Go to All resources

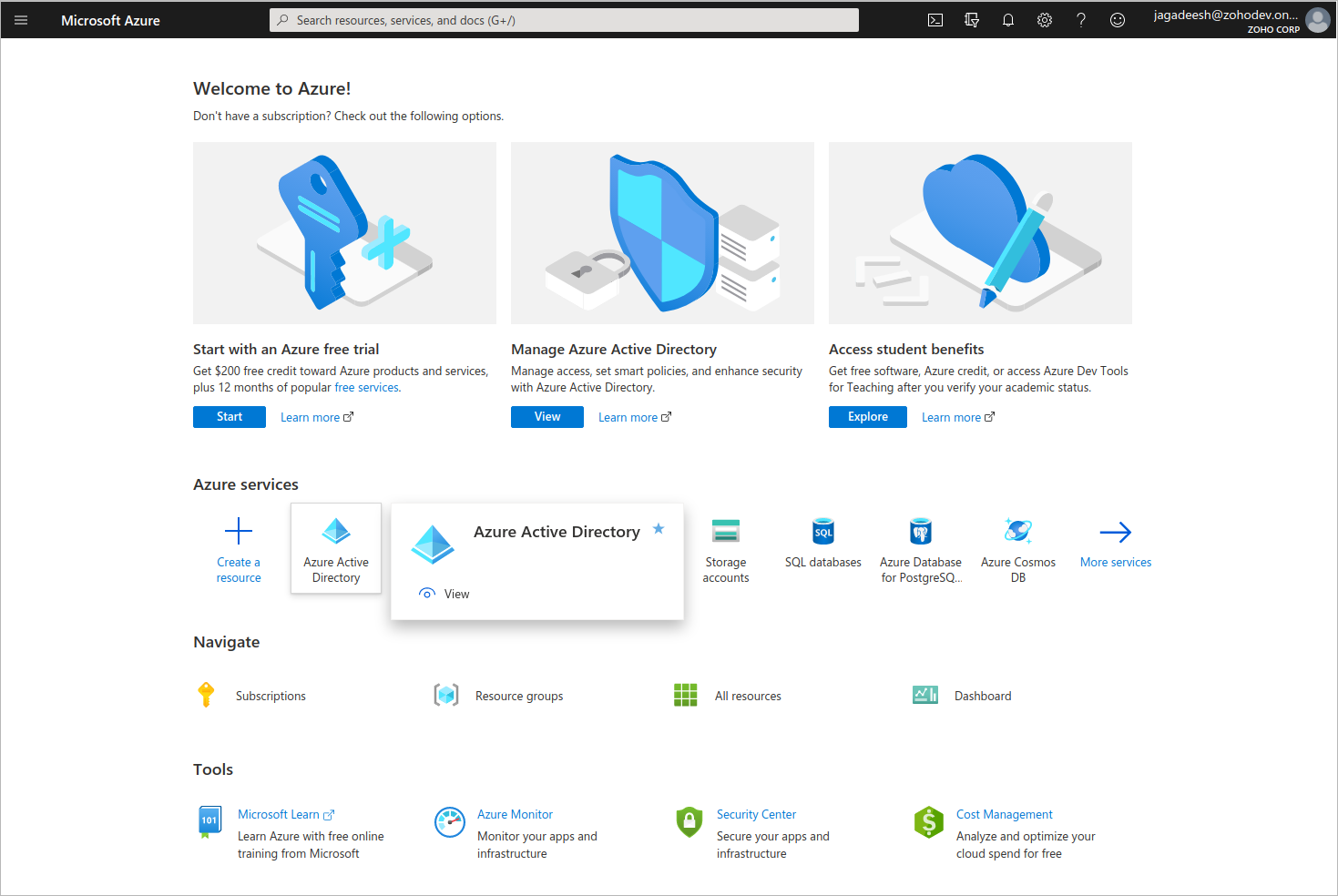click(748, 697)
